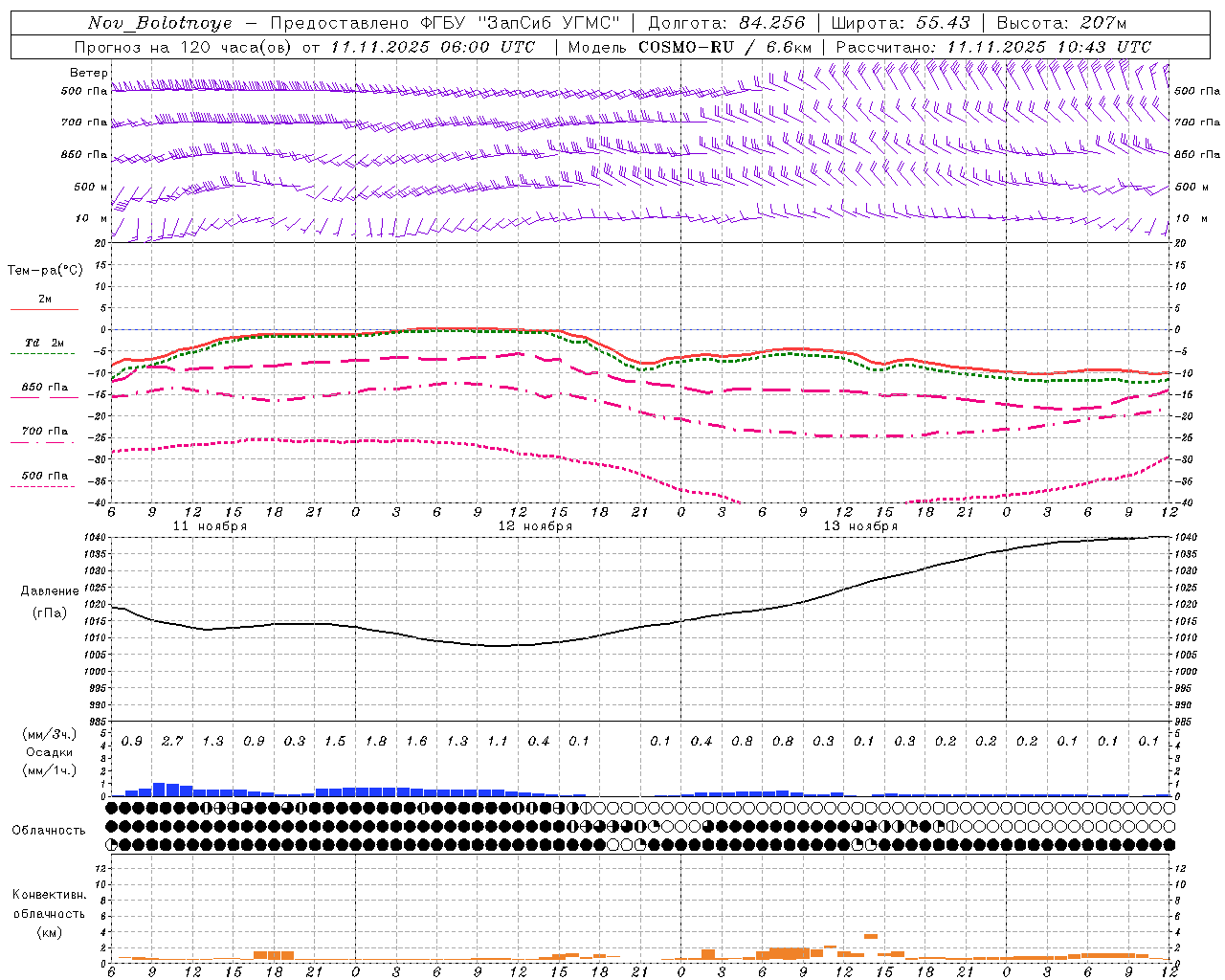Click the "700 гПа" temperature legend entry

(x=45, y=431)
